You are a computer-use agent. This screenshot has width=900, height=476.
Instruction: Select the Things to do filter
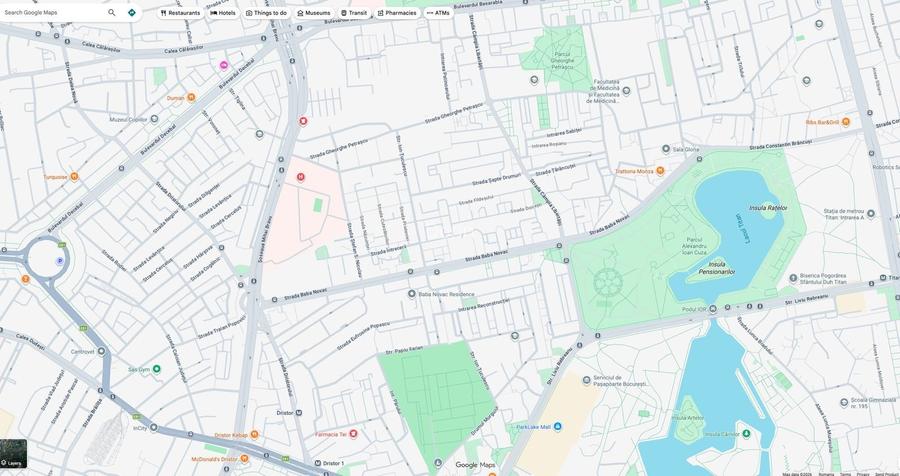click(266, 13)
